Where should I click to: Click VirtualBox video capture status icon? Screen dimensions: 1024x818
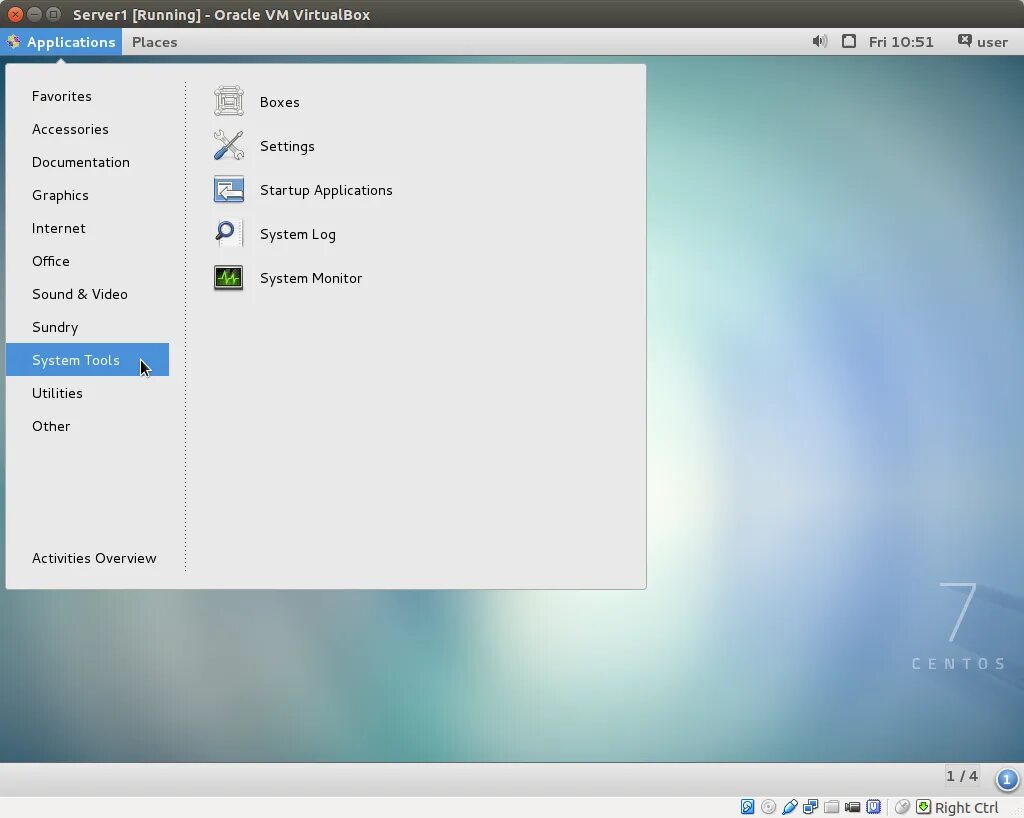[x=852, y=807]
